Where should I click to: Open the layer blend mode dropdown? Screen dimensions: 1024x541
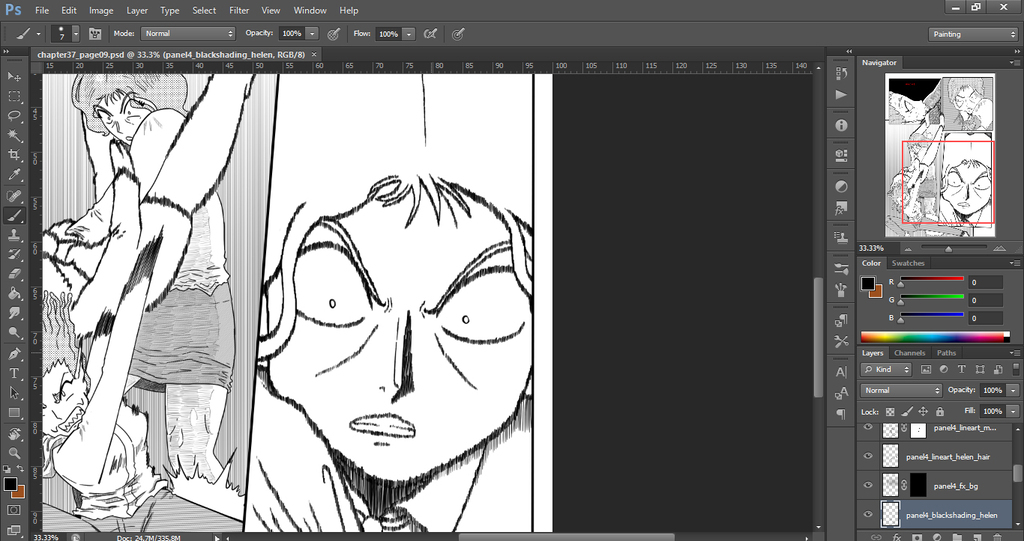(x=902, y=390)
